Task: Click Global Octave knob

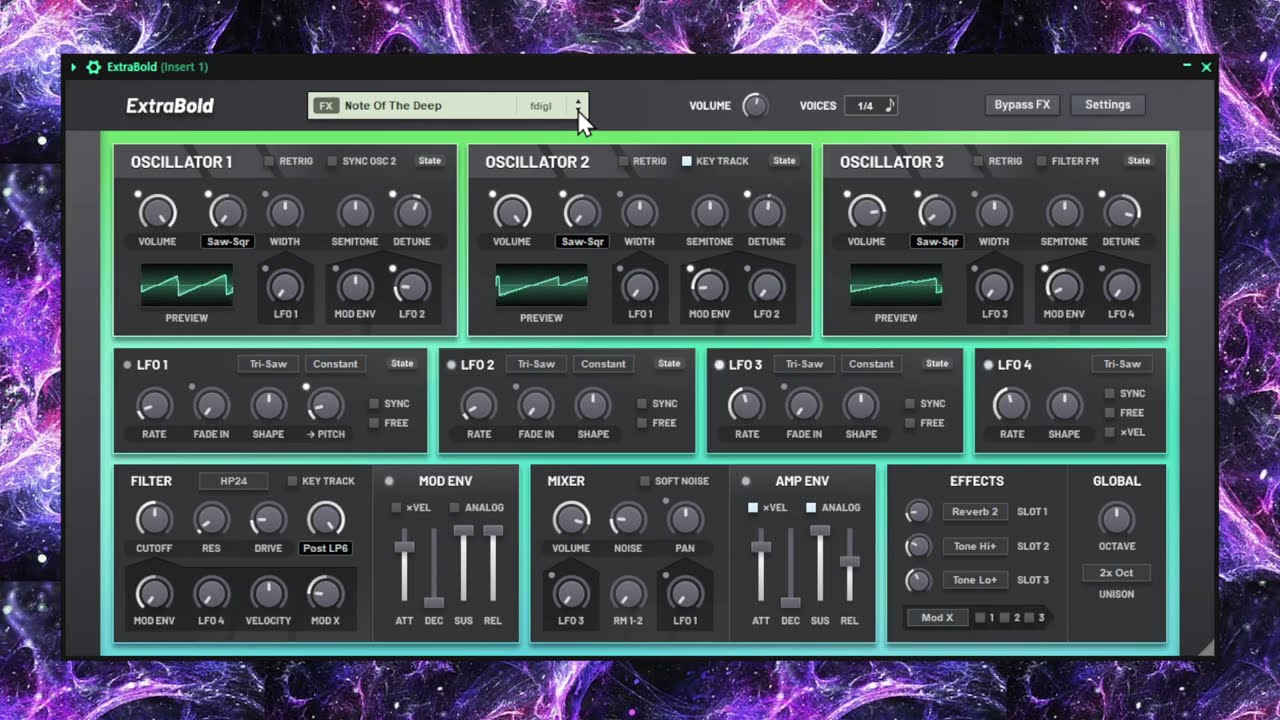Action: [1116, 519]
